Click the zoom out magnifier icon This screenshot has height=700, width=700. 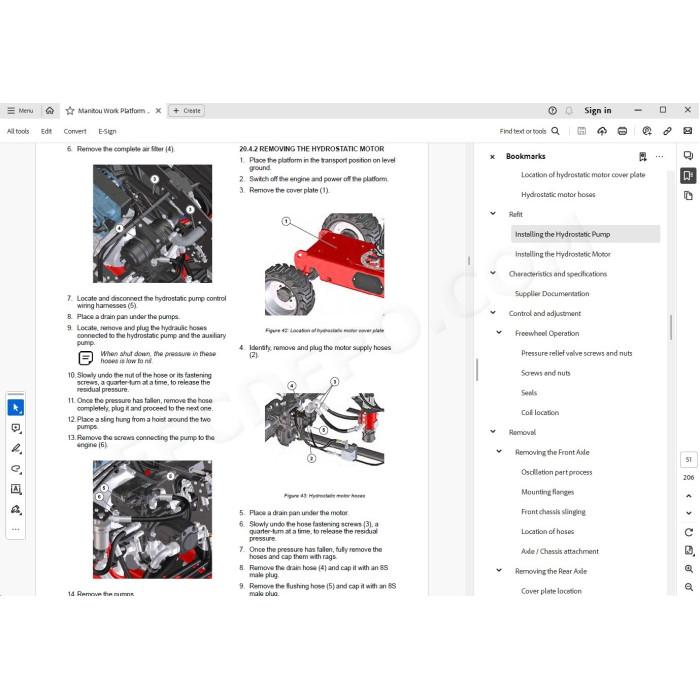[688, 587]
